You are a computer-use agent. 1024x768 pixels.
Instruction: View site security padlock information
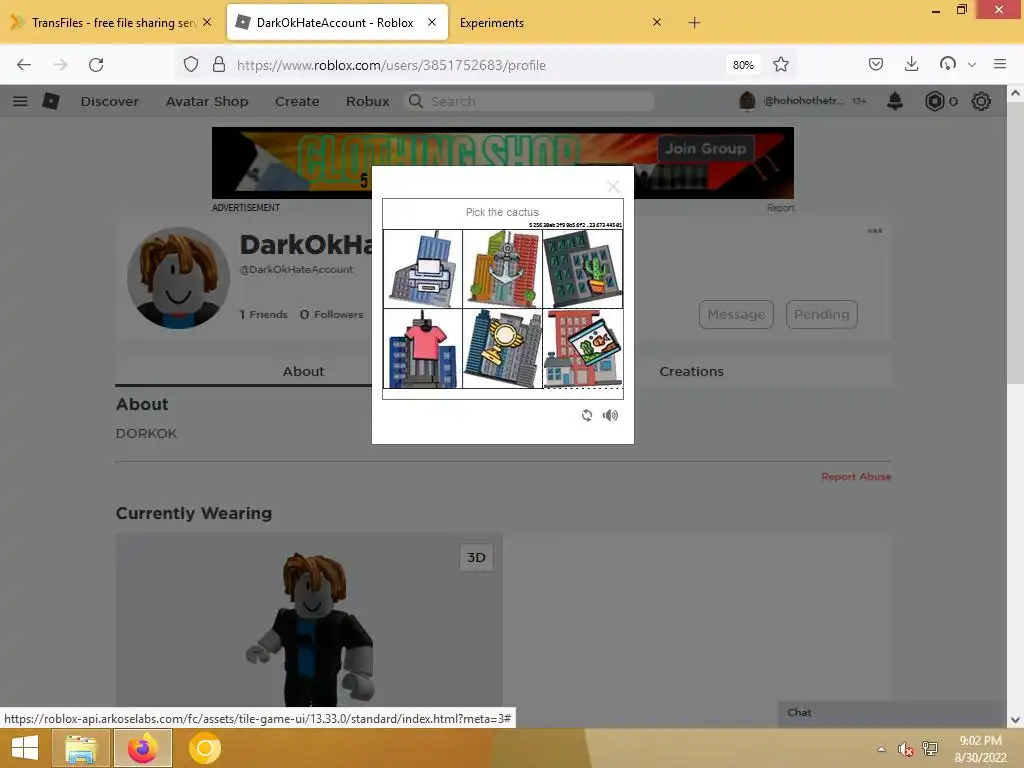tap(219, 64)
